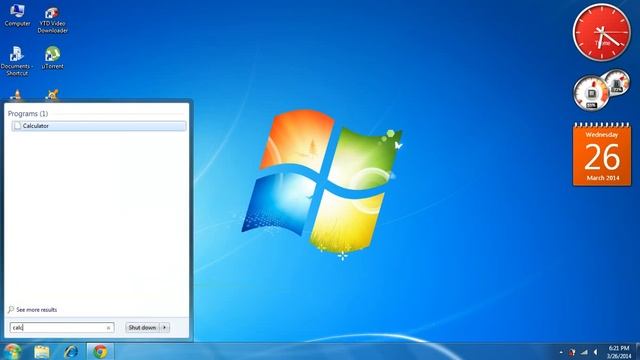Click See more results link

[x=33, y=310]
